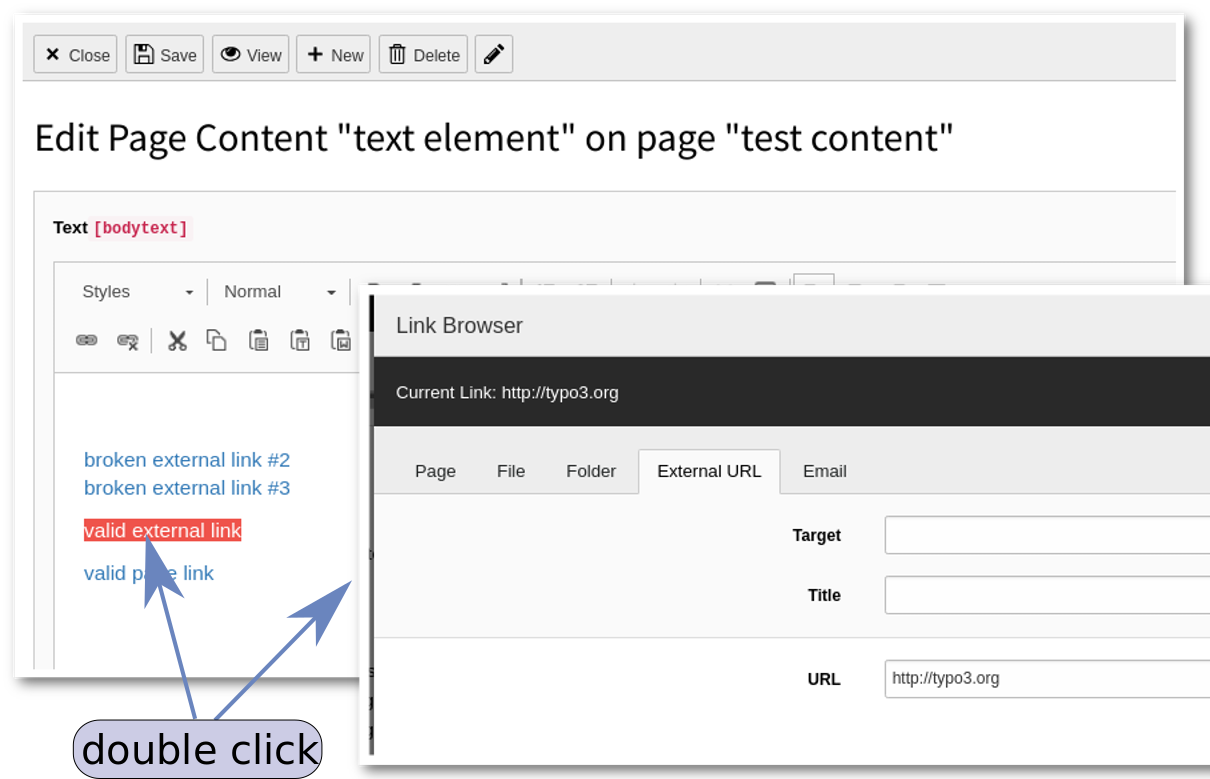
Task: Open the Email tab in Link Browser
Action: coord(825,471)
